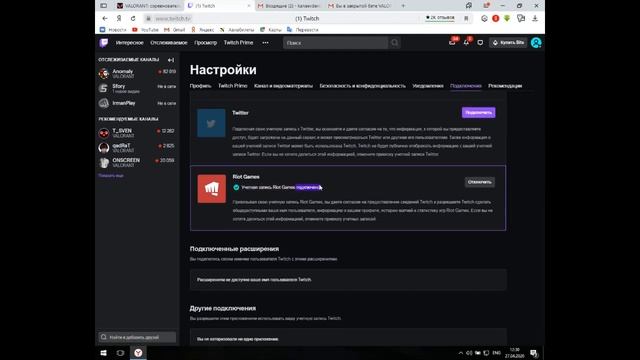This screenshot has width=640, height=360.
Task: Show hidden system tray icons
Action: click(460, 353)
